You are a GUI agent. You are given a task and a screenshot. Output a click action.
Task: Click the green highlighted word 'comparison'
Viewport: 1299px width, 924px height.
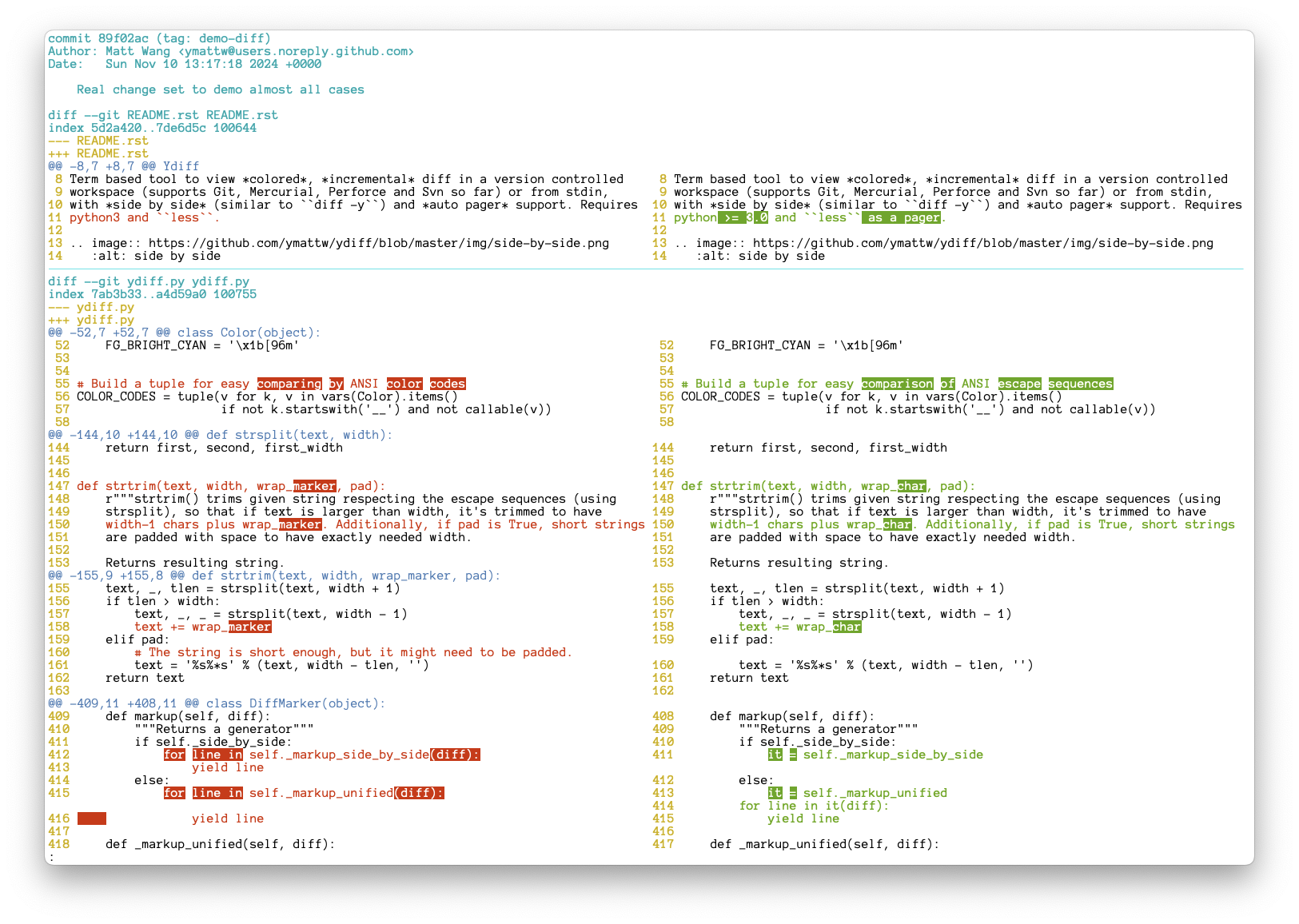coord(897,384)
